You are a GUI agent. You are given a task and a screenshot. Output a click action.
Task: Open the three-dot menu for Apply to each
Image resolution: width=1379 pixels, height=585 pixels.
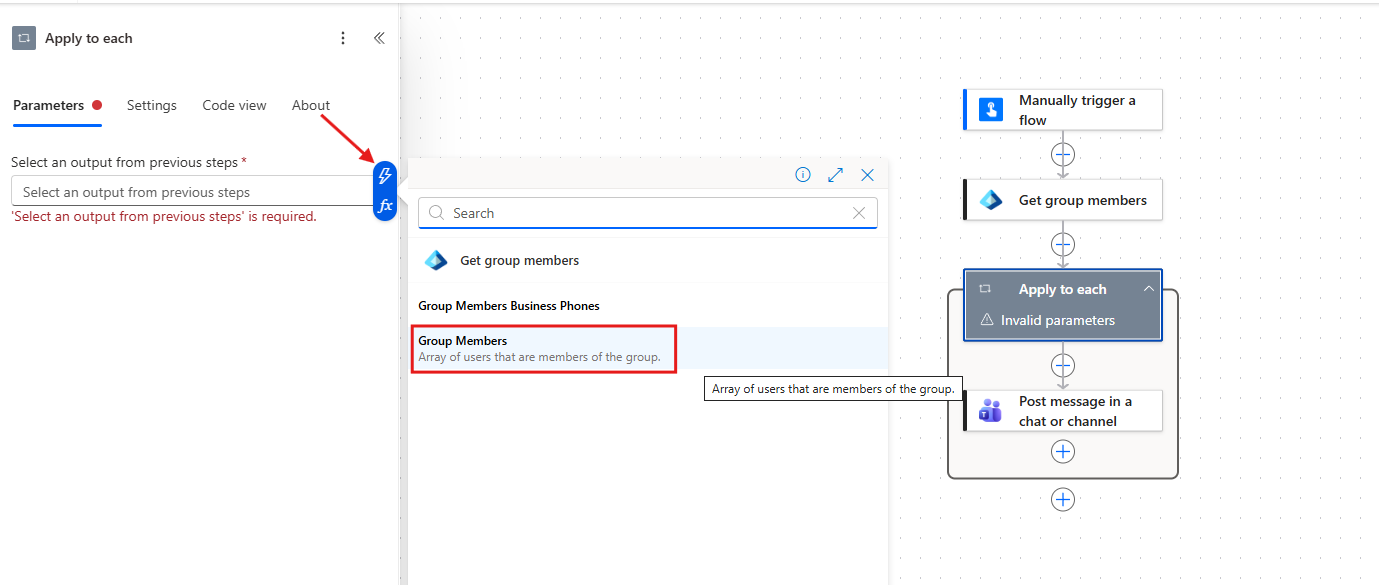[x=343, y=38]
